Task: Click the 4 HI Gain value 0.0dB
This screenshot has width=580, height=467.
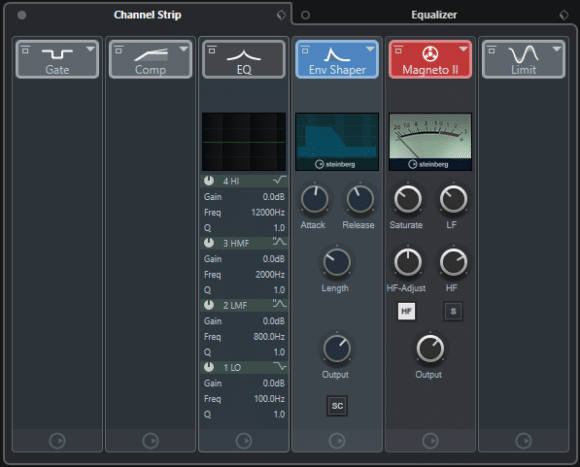Action: pyautogui.click(x=274, y=197)
